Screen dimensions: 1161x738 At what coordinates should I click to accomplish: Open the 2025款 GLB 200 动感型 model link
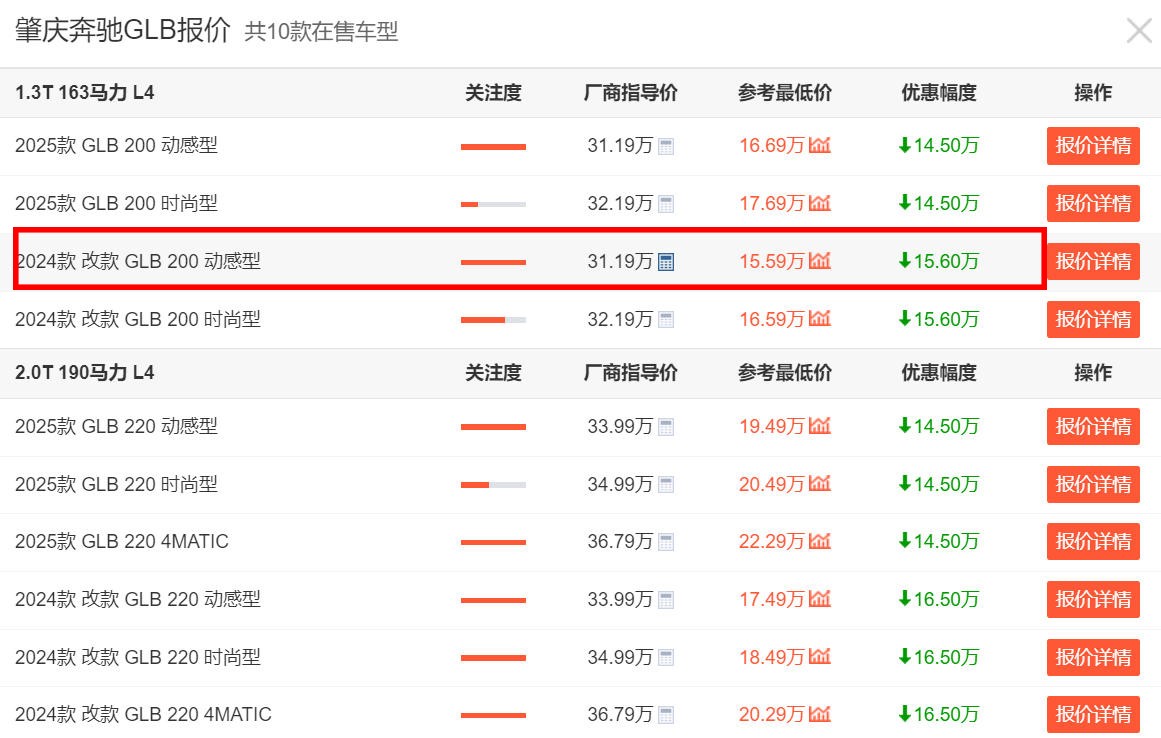[x=116, y=145]
